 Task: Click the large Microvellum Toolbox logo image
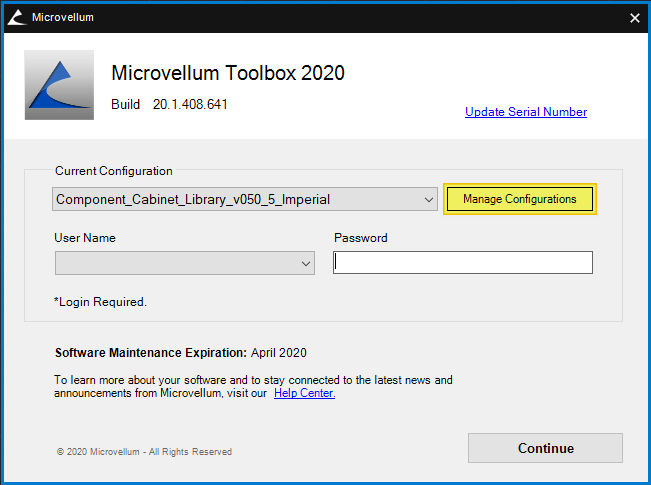59,85
